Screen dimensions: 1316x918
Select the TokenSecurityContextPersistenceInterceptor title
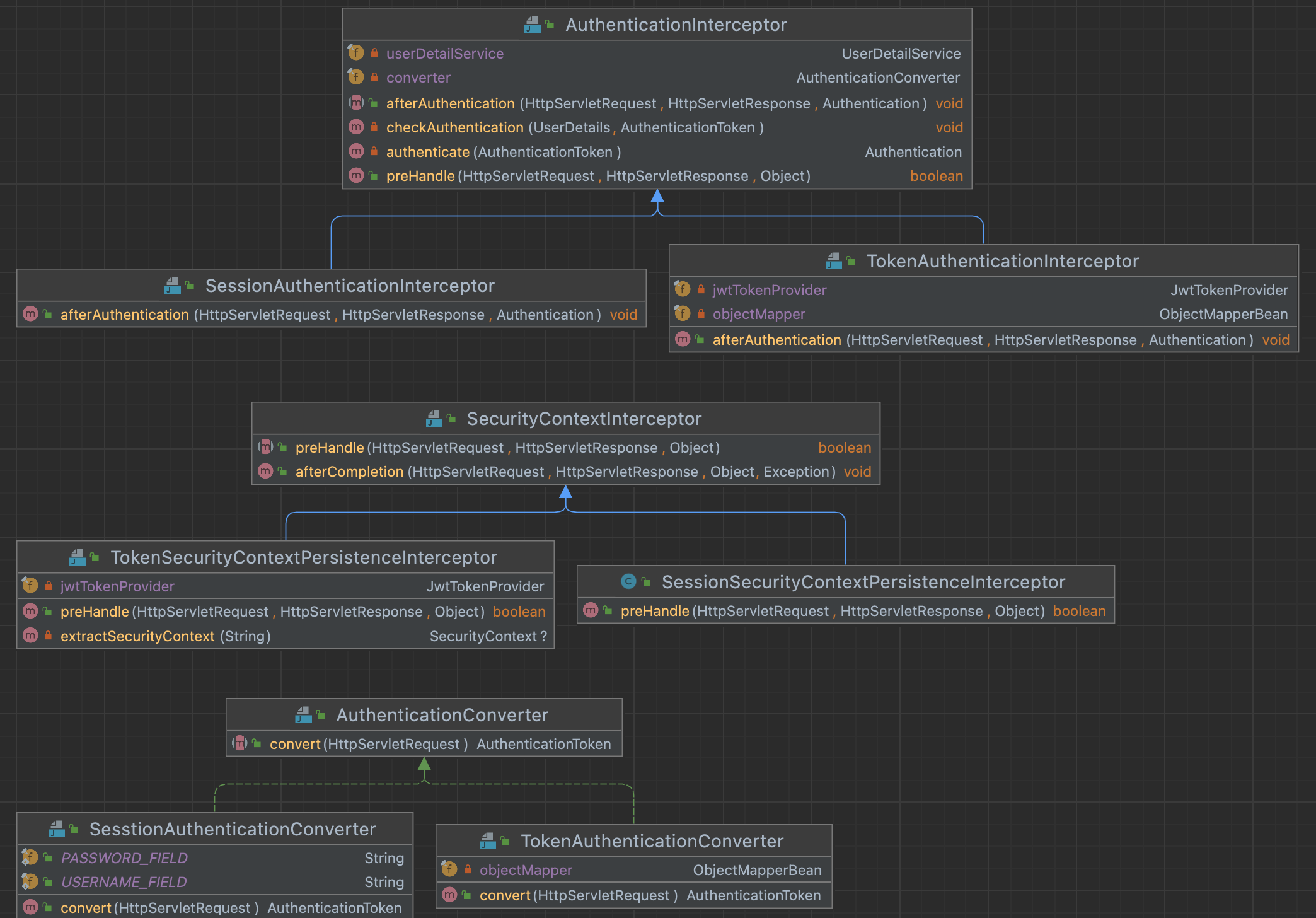[x=303, y=557]
